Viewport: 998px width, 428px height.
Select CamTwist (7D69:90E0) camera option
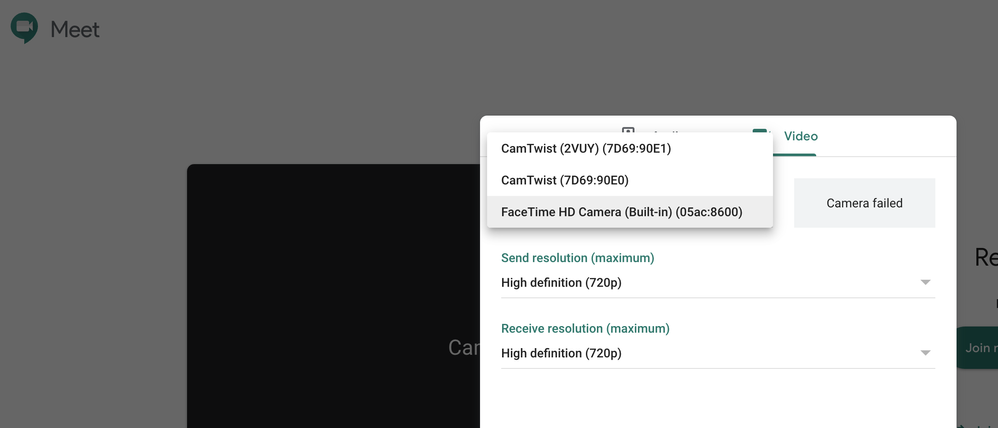pos(630,180)
